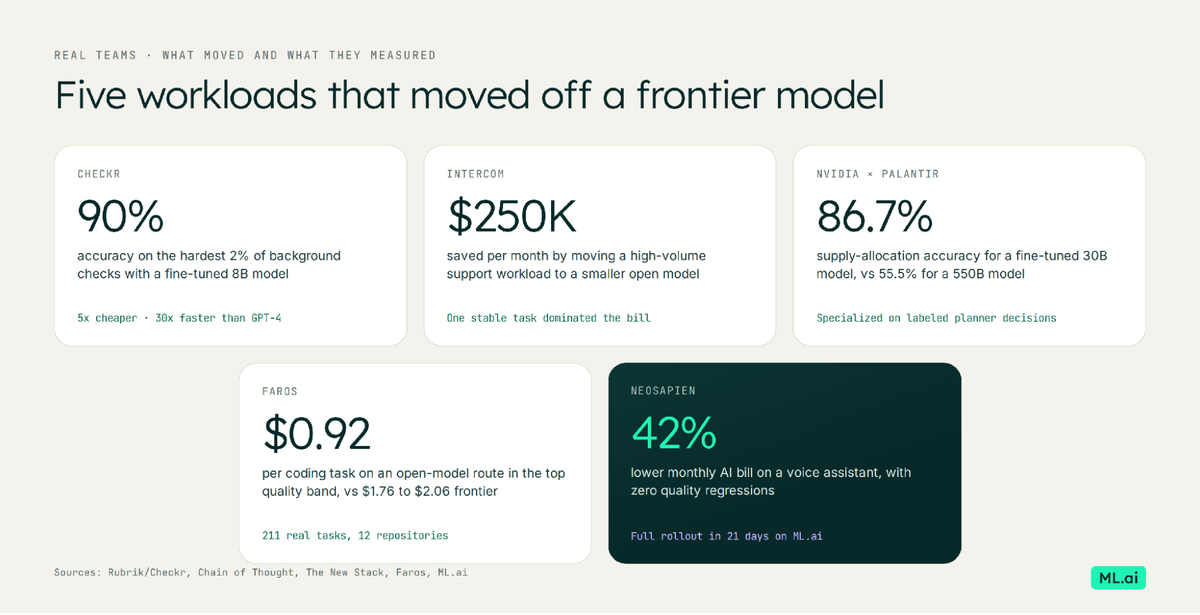The width and height of the screenshot is (1200, 615).
Task: Click the slide headline about five workloads
Action: (x=469, y=95)
